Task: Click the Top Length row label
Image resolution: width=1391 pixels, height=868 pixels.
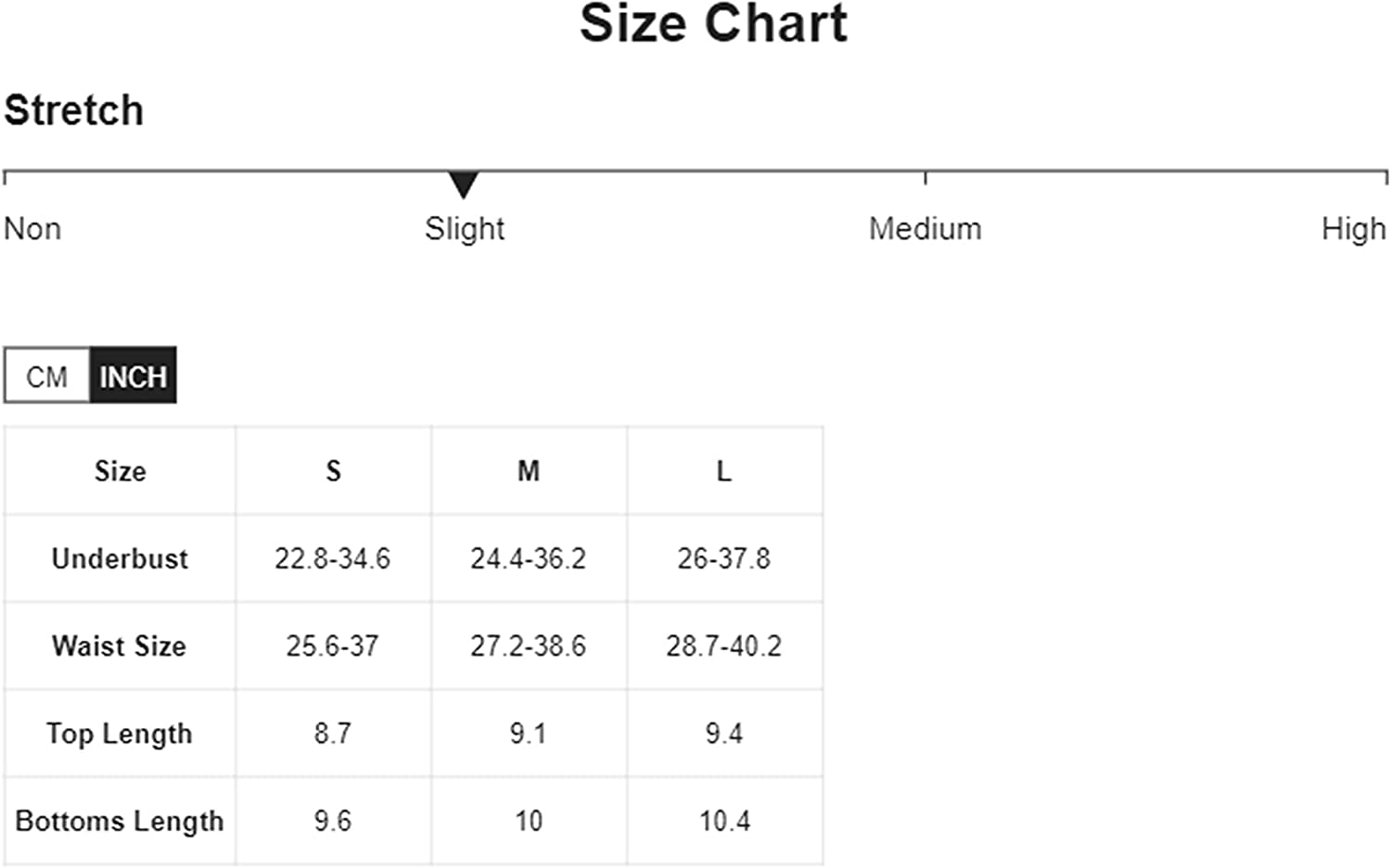Action: click(120, 734)
